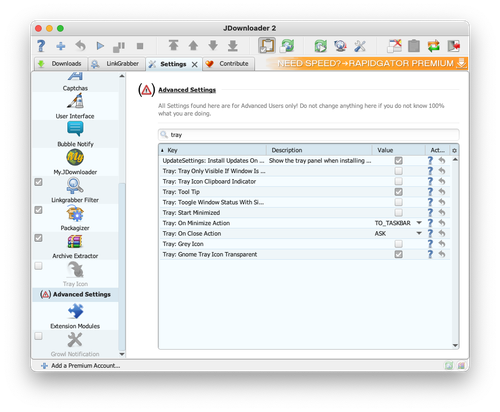The width and height of the screenshot is (500, 412).
Task: Open Extension Modules settings section
Action: (x=75, y=316)
